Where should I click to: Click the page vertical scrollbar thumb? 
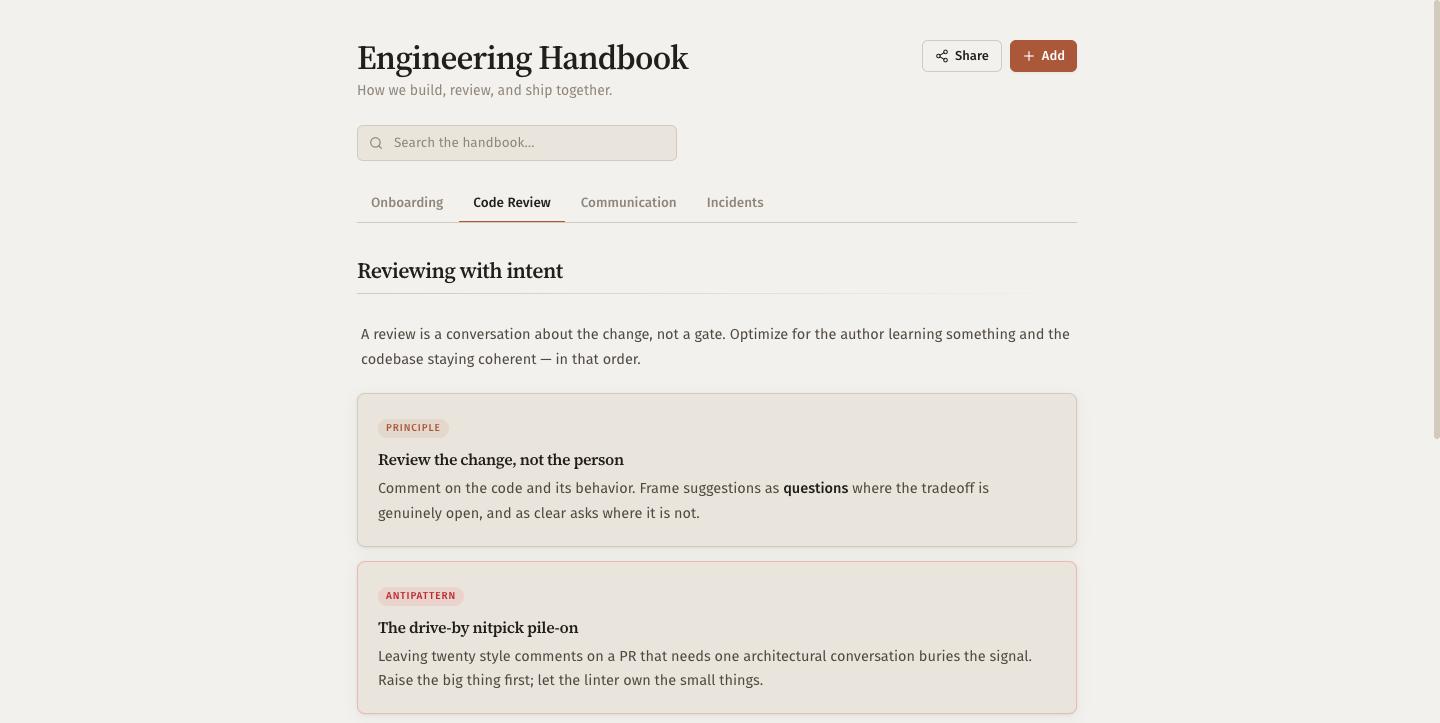[x=1436, y=220]
